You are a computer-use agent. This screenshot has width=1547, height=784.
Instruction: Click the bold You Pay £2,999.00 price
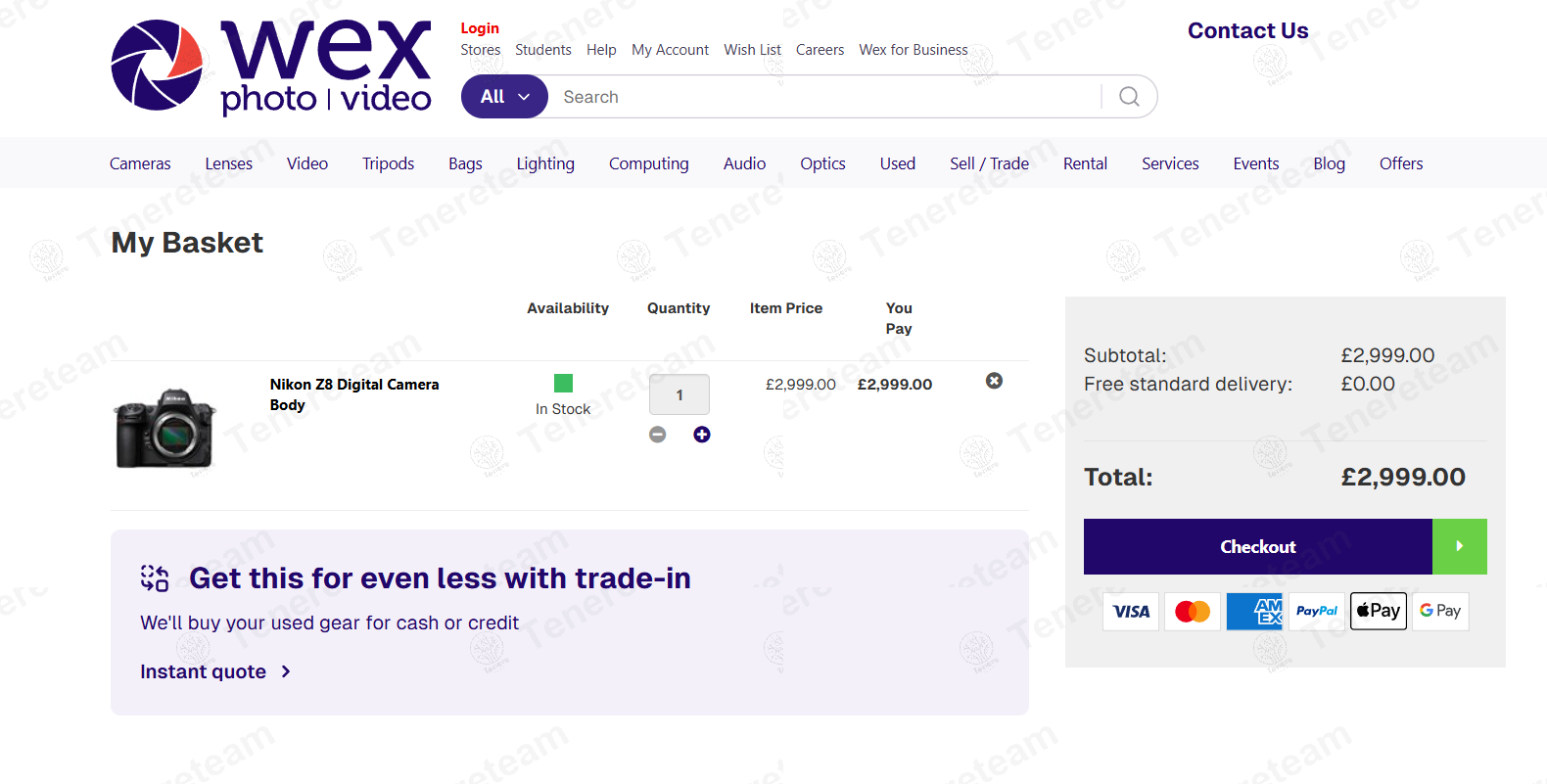895,385
